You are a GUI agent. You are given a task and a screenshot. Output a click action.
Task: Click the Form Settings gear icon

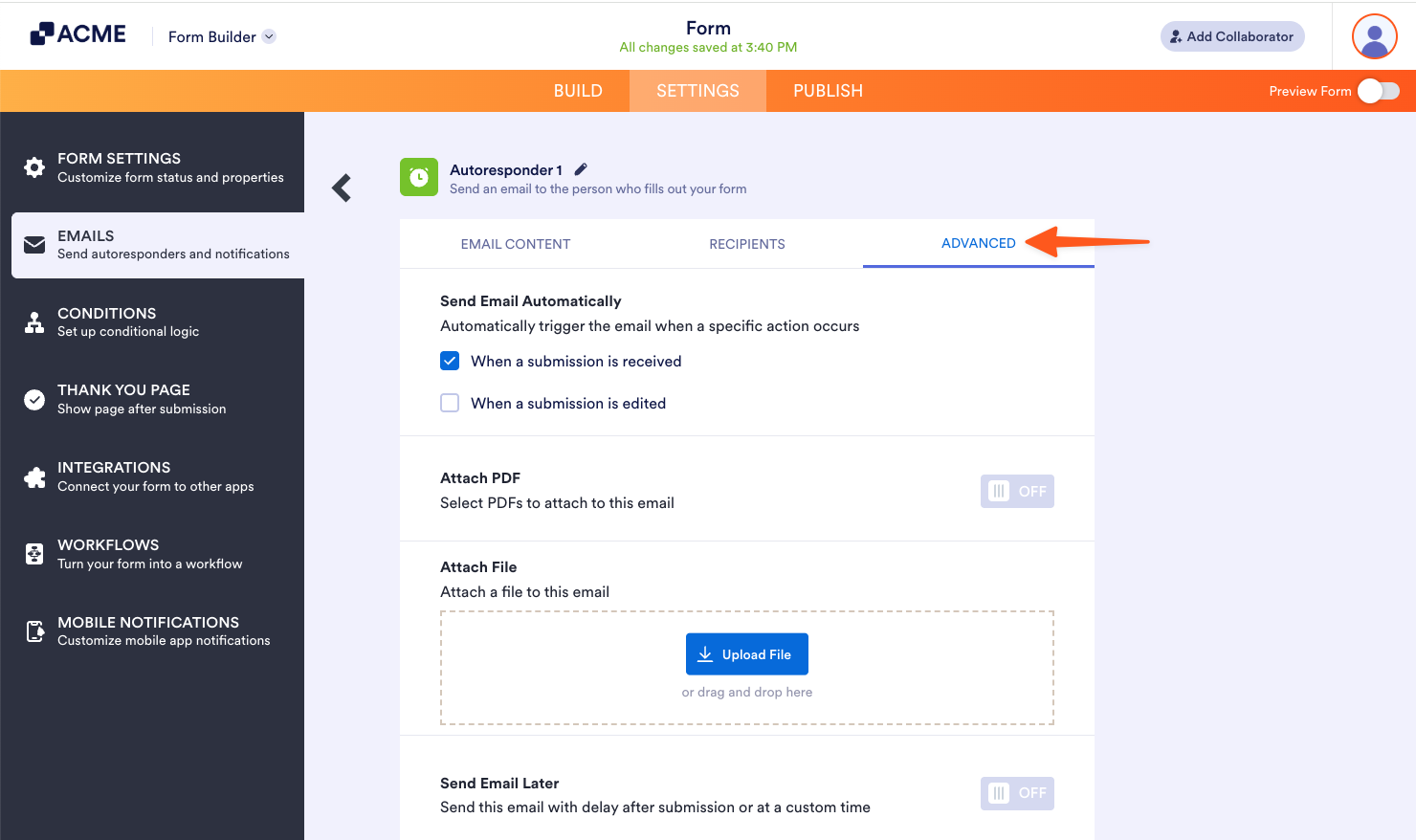(x=34, y=167)
